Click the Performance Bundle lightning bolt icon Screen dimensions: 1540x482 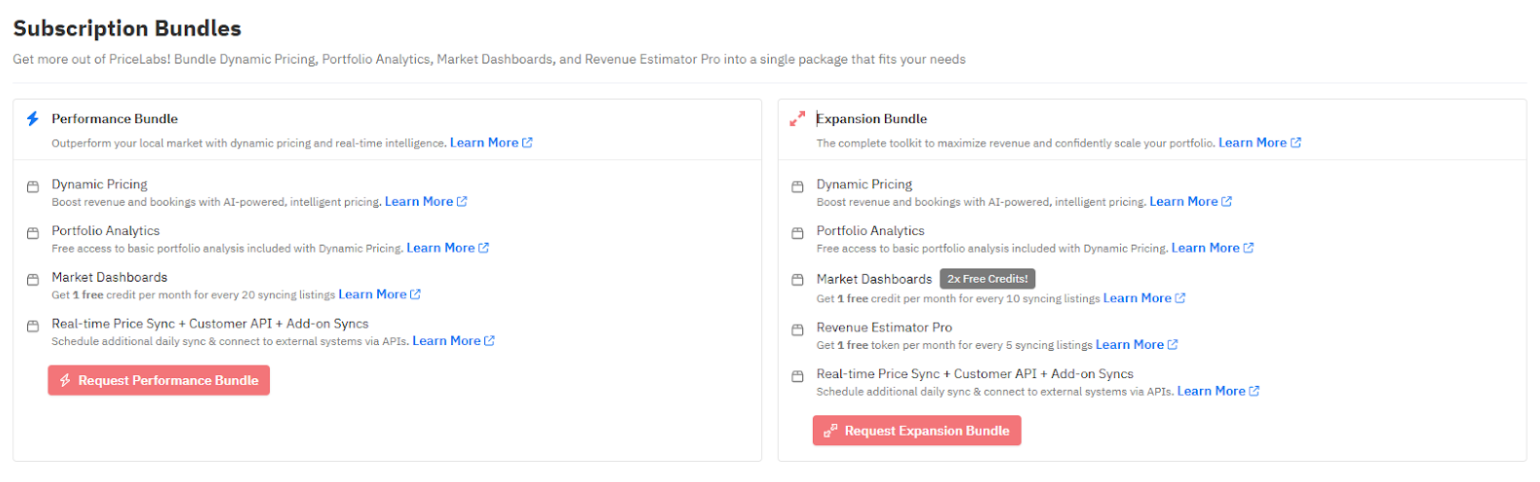pos(33,119)
